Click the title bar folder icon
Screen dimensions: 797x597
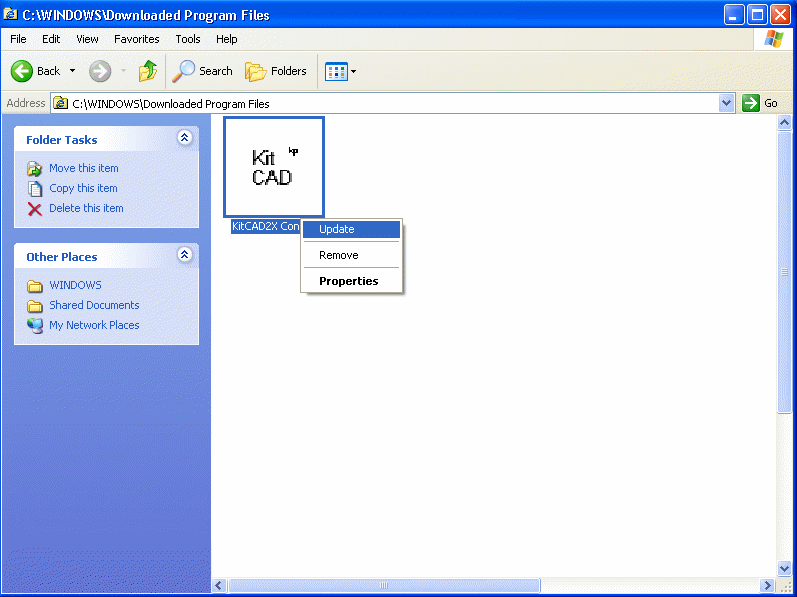click(x=11, y=14)
